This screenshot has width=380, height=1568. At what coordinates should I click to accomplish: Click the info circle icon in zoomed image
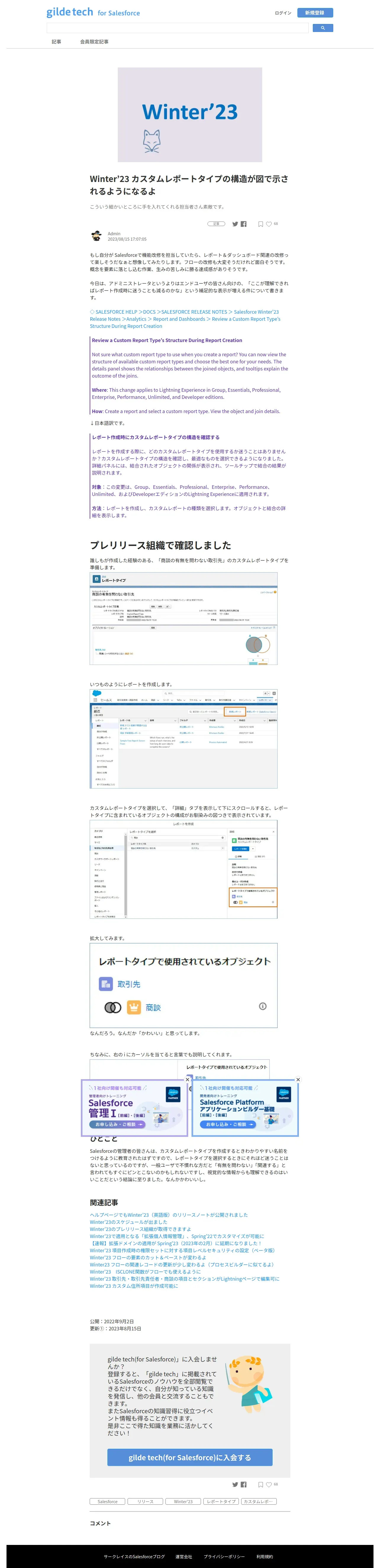tap(263, 1006)
